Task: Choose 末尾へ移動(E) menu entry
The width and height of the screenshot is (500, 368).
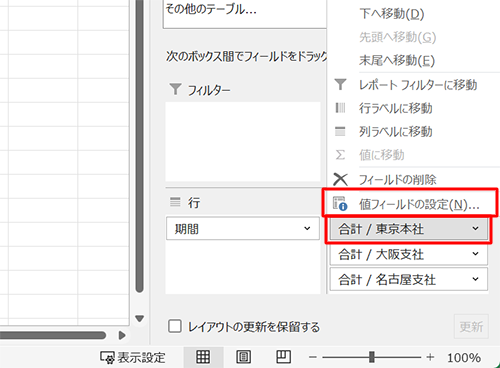Action: tap(397, 61)
